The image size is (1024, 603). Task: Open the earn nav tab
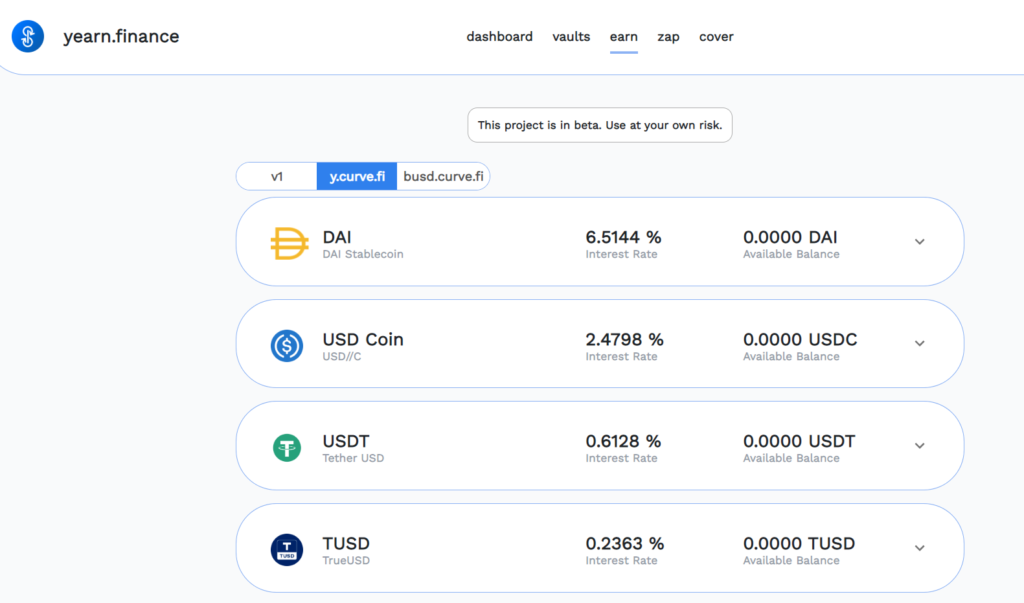click(x=624, y=37)
